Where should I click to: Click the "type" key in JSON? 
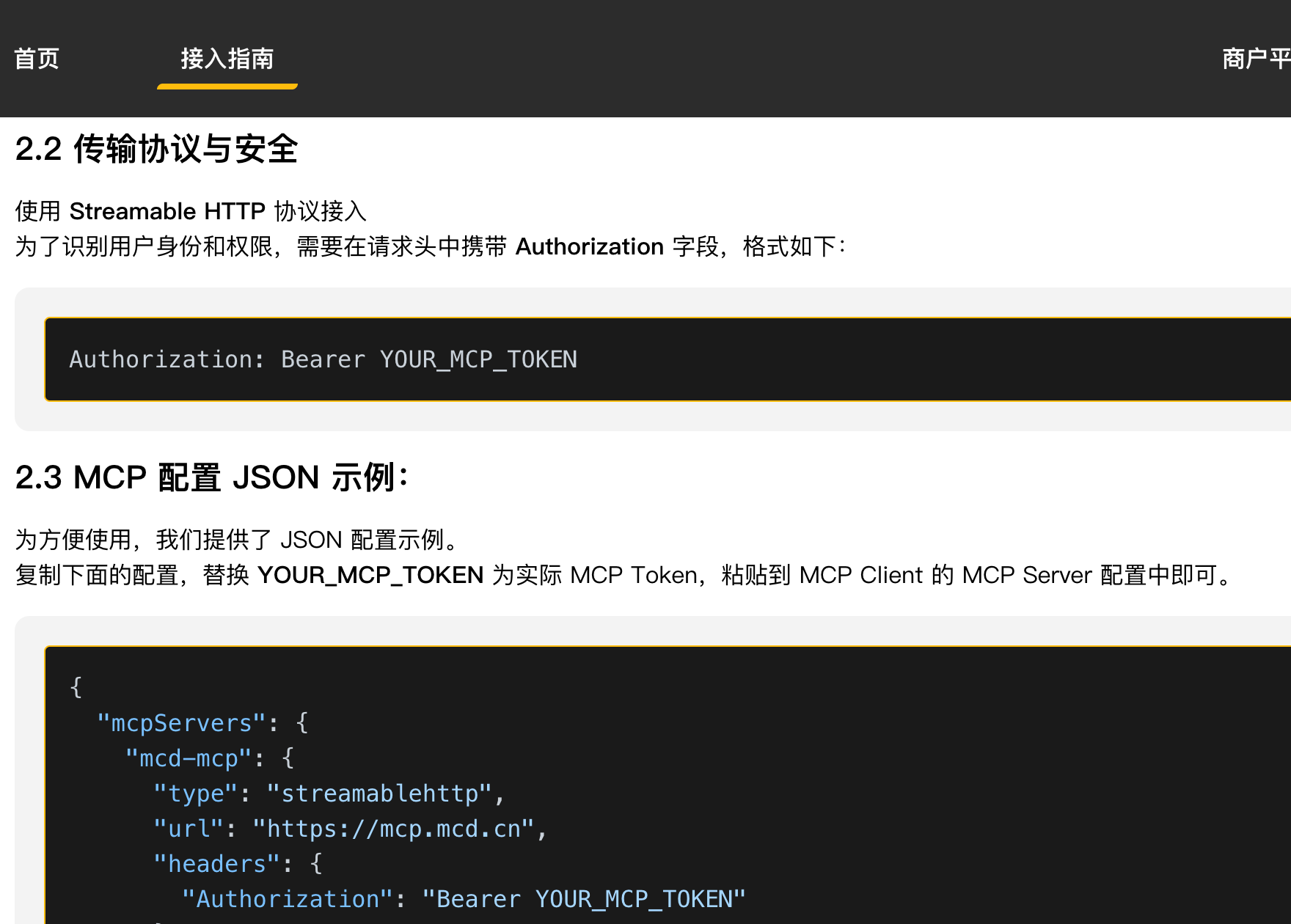click(195, 793)
